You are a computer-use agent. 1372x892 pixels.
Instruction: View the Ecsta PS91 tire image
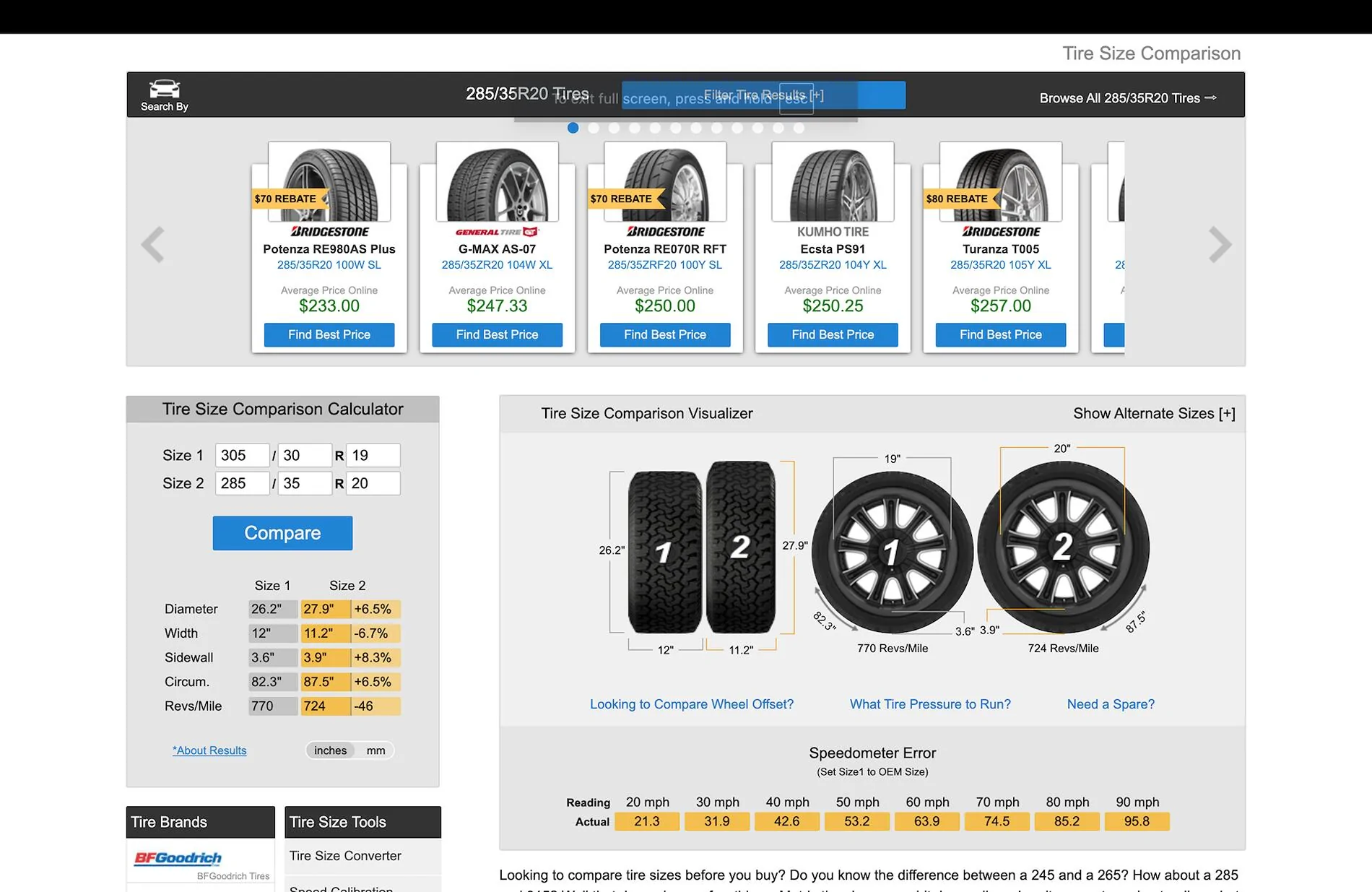(x=833, y=182)
